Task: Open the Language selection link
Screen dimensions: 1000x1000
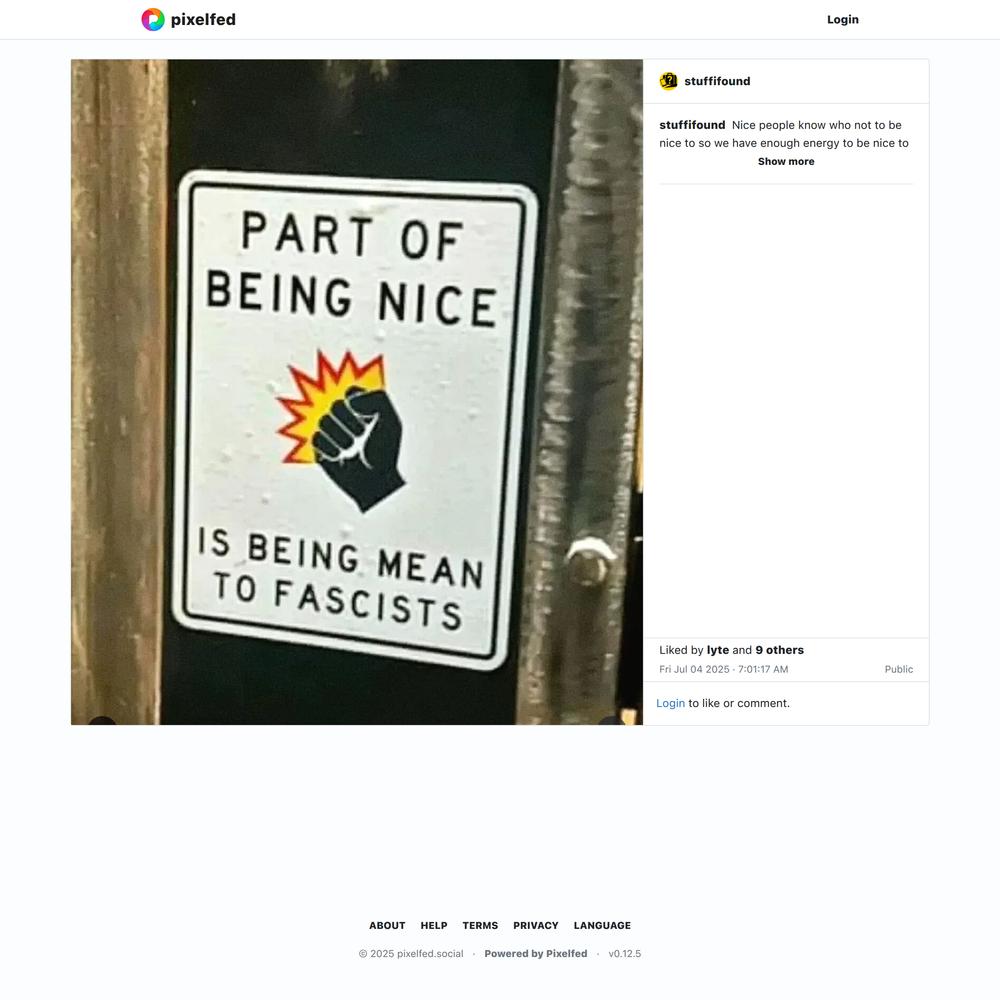Action: pos(602,925)
